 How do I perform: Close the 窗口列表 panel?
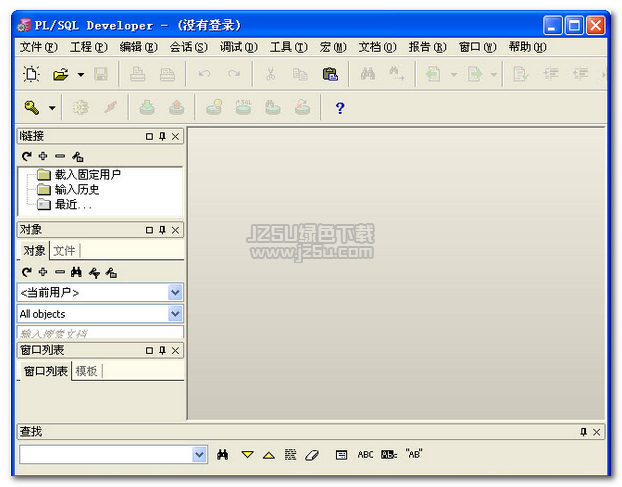click(x=175, y=351)
